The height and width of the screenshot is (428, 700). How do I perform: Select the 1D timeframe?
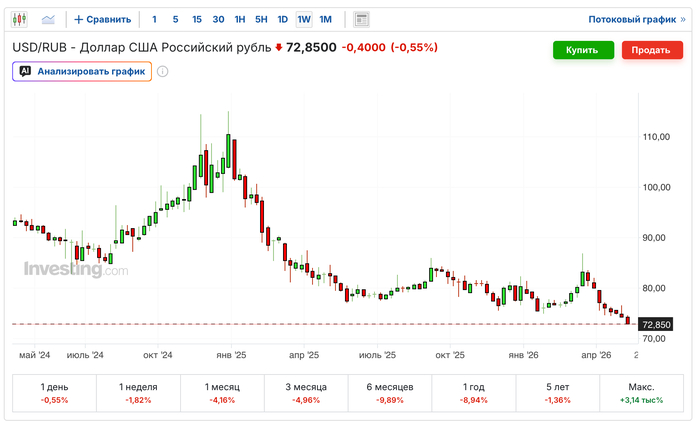283,20
